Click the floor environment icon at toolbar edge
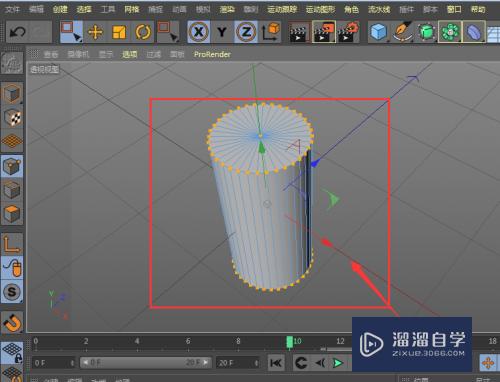 click(493, 33)
